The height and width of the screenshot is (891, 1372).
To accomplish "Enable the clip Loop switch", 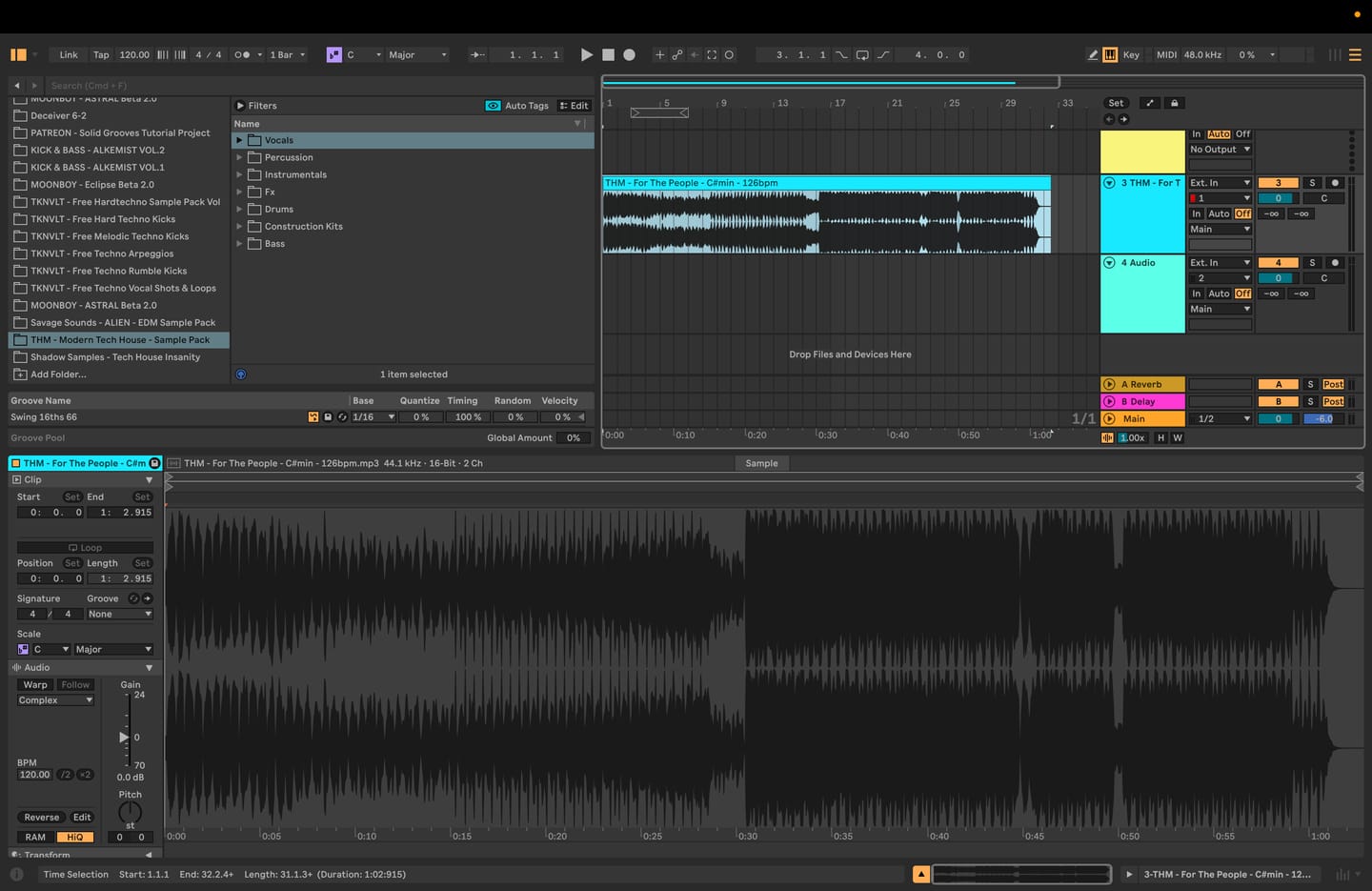I will pos(85,548).
